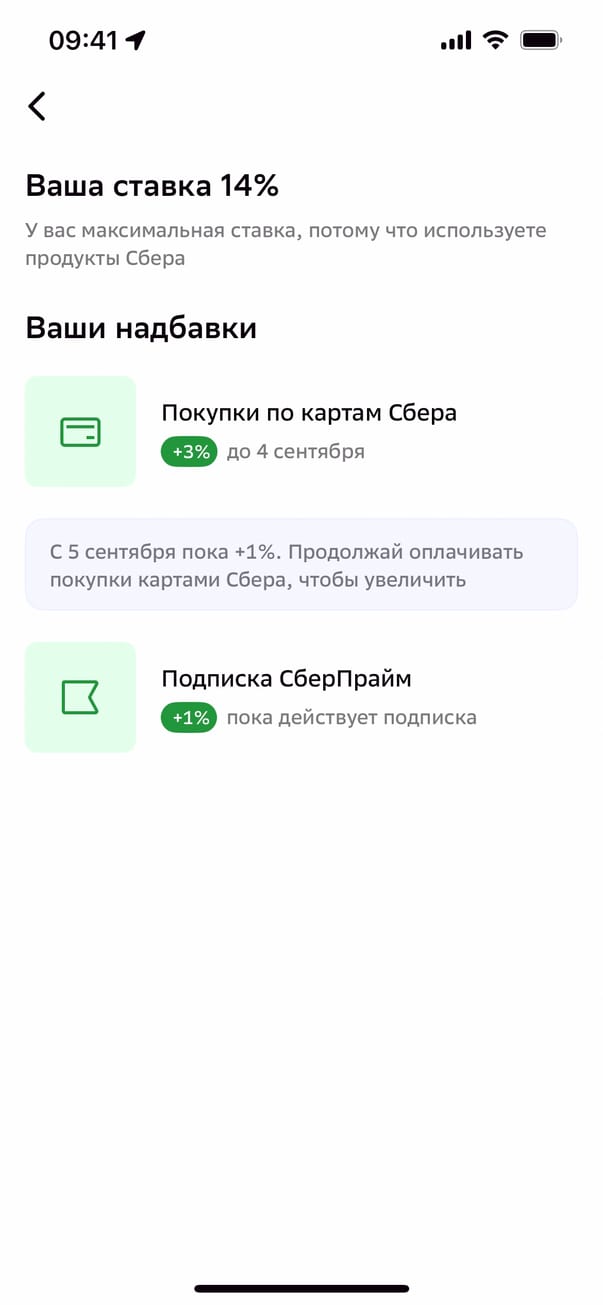The image size is (603, 1305).
Task: Click the +3% green badge
Action: coord(189,452)
